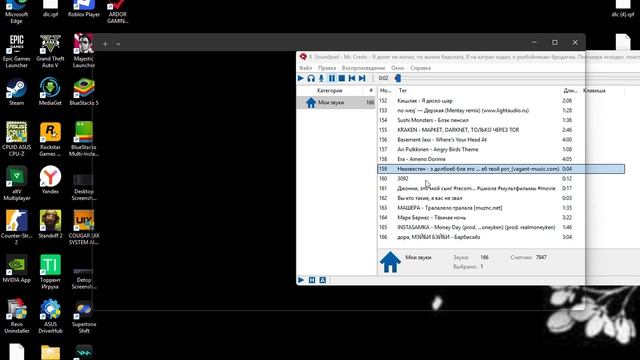Screen dimensions: 640x360
Task: Open COUGAR UIX SYSTEM desktop icon
Action: click(x=84, y=227)
